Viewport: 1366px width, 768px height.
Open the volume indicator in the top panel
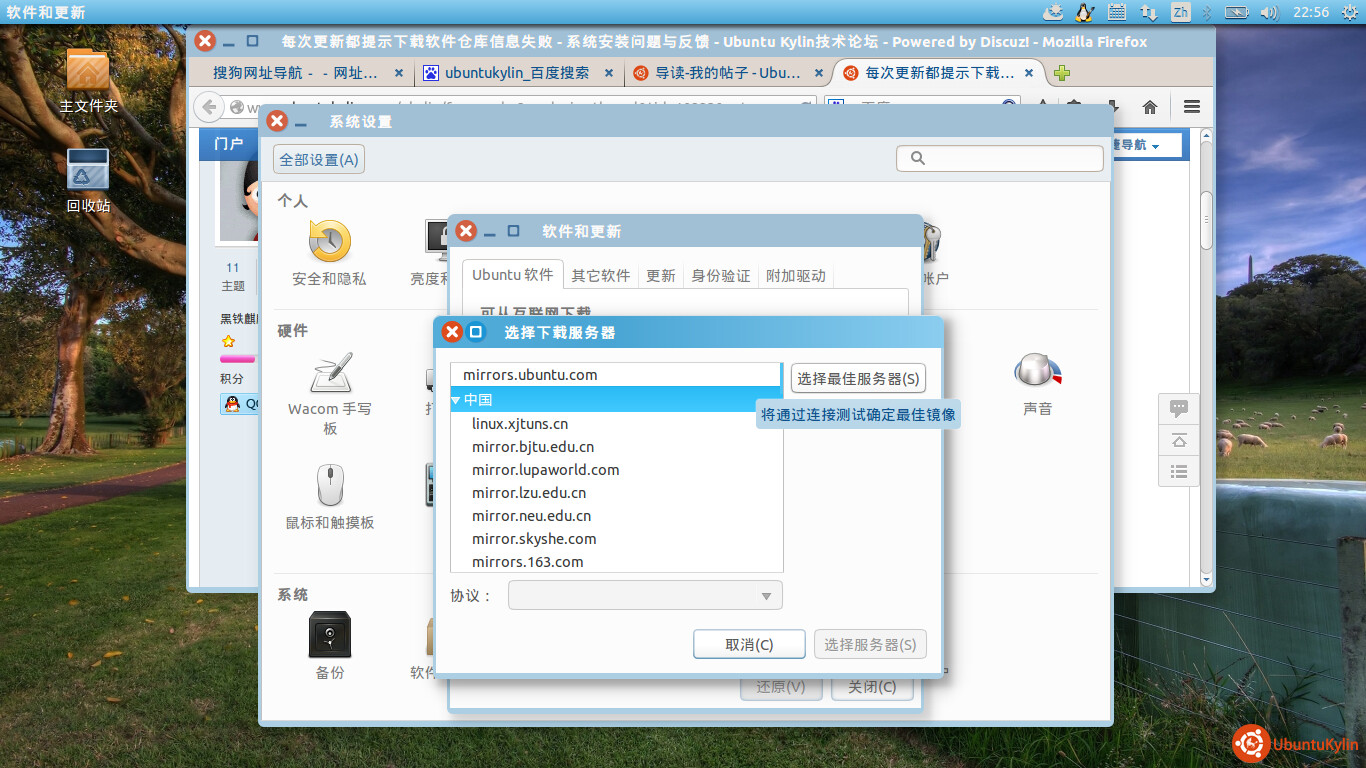1269,12
